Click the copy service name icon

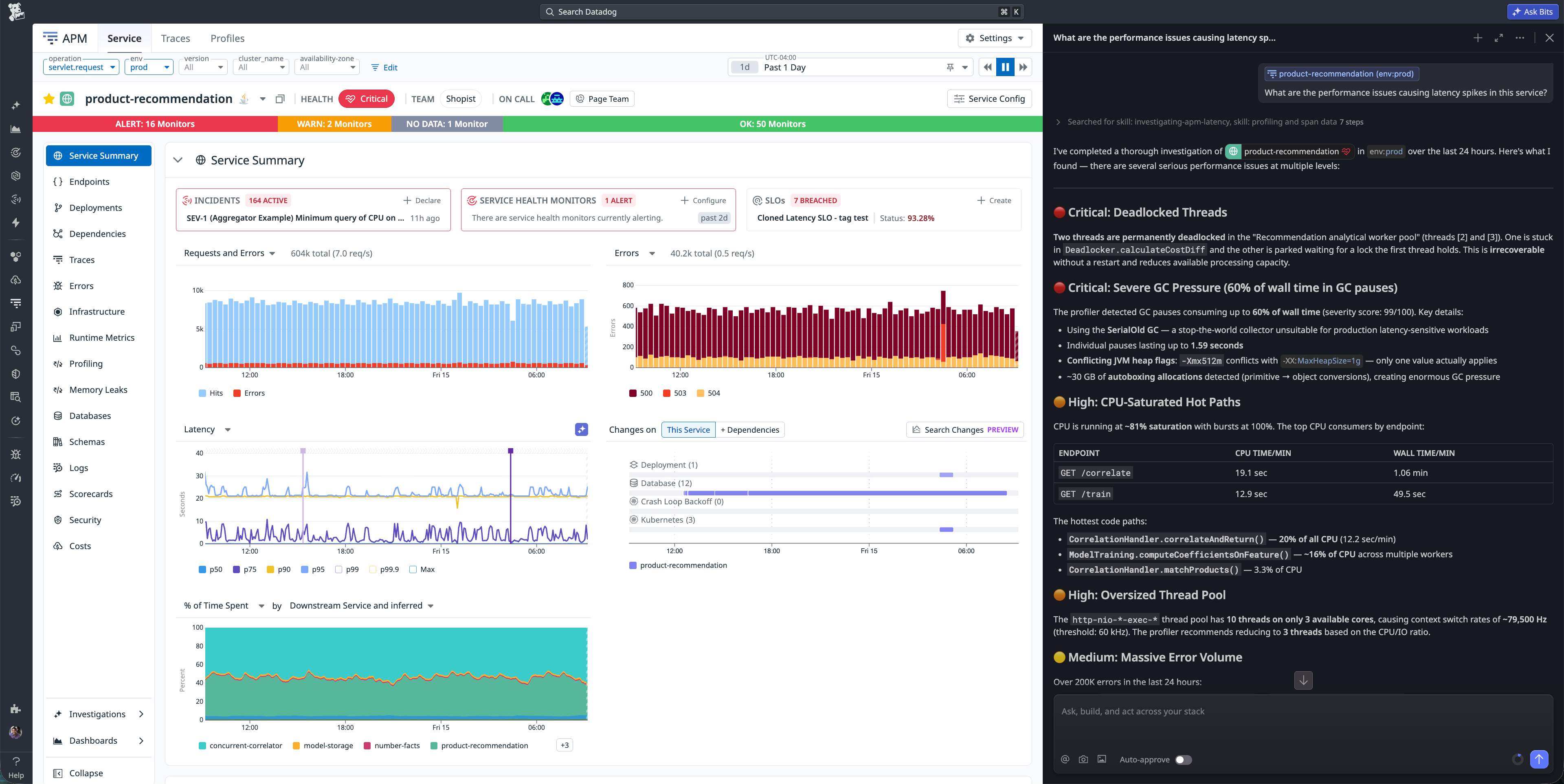point(280,99)
